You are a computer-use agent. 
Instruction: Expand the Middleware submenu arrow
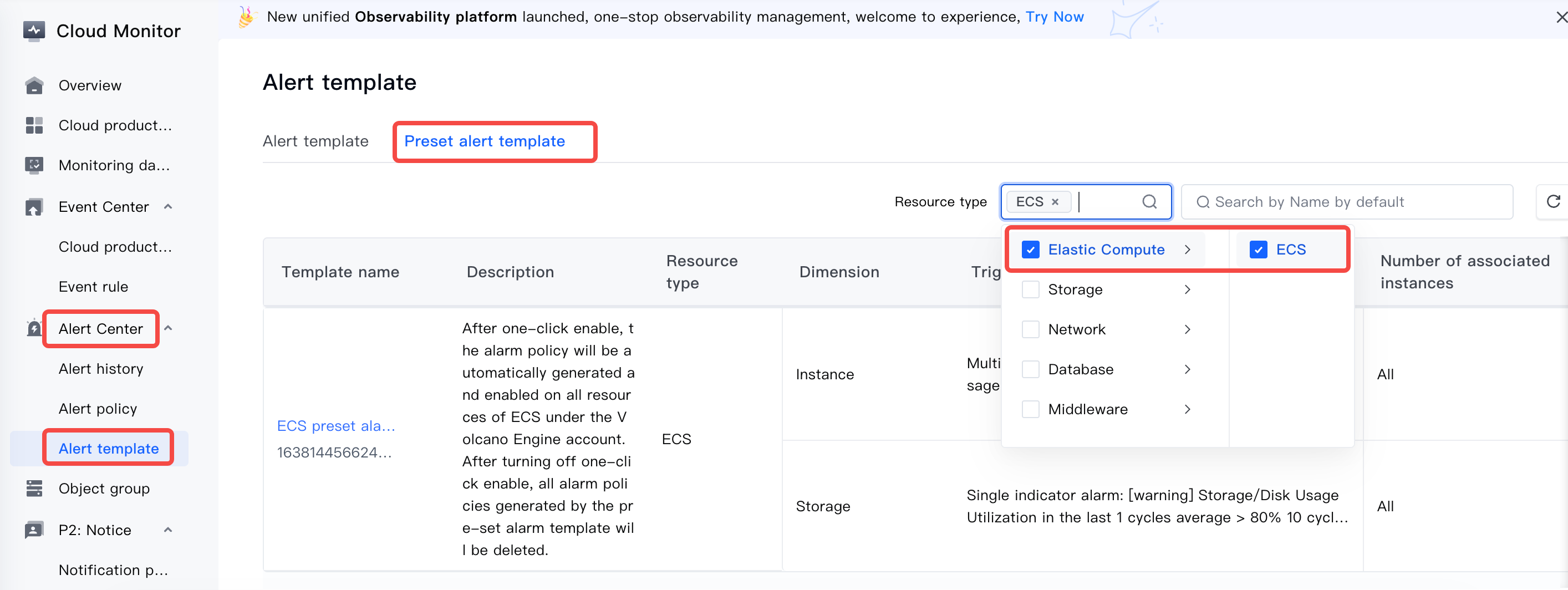tap(1187, 409)
